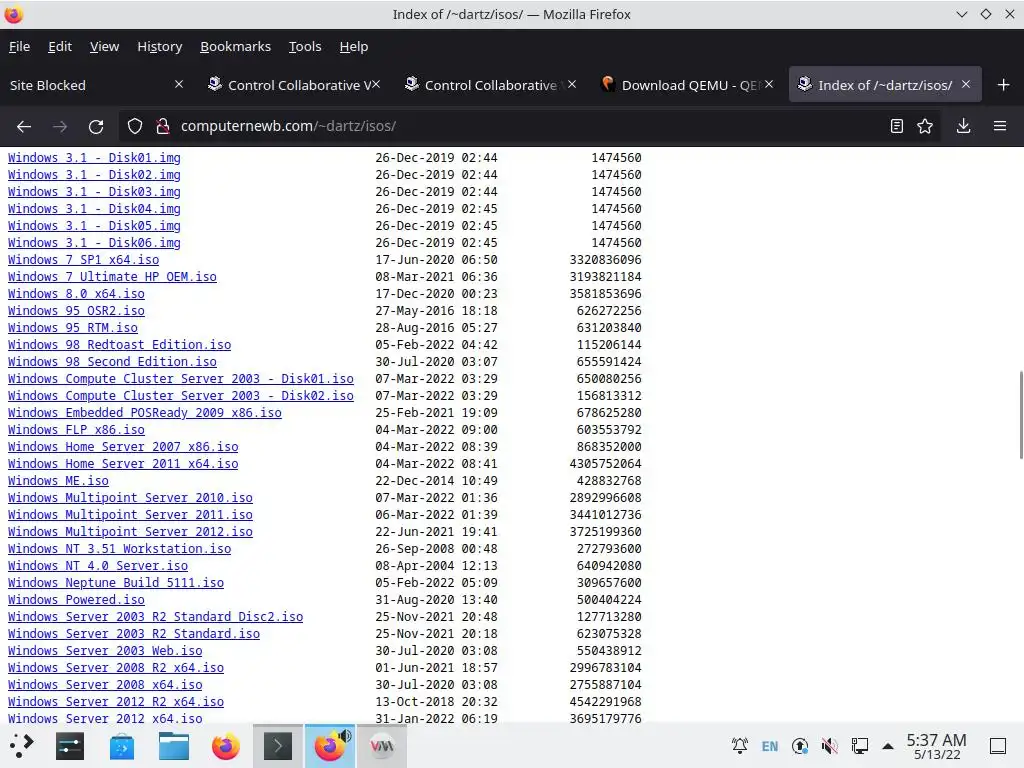This screenshot has height=768, width=1024.
Task: Download Windows Multipoint Server 2012.iso
Action: [130, 531]
